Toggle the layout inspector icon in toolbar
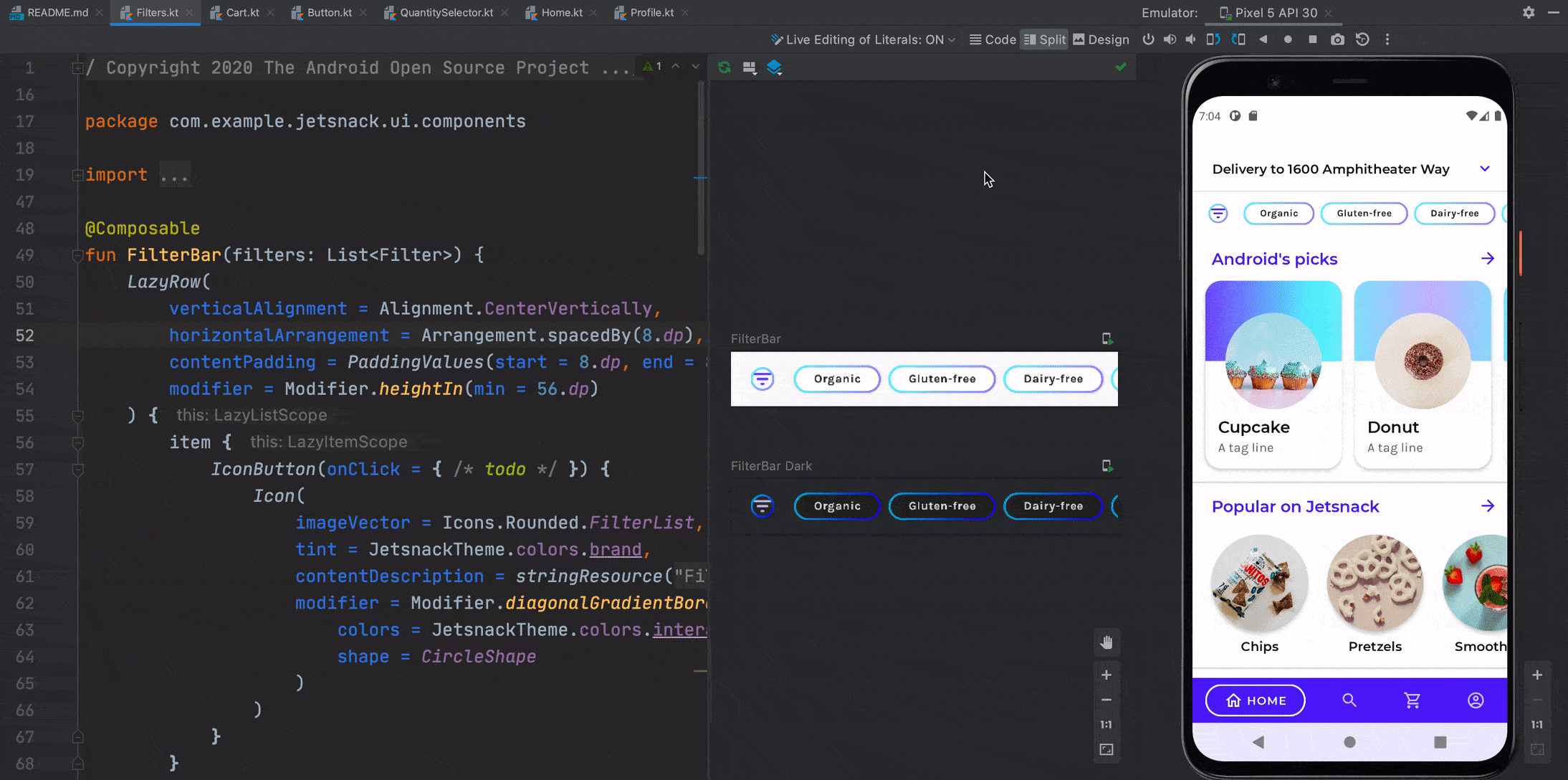This screenshot has height=780, width=1568. pyautogui.click(x=775, y=67)
